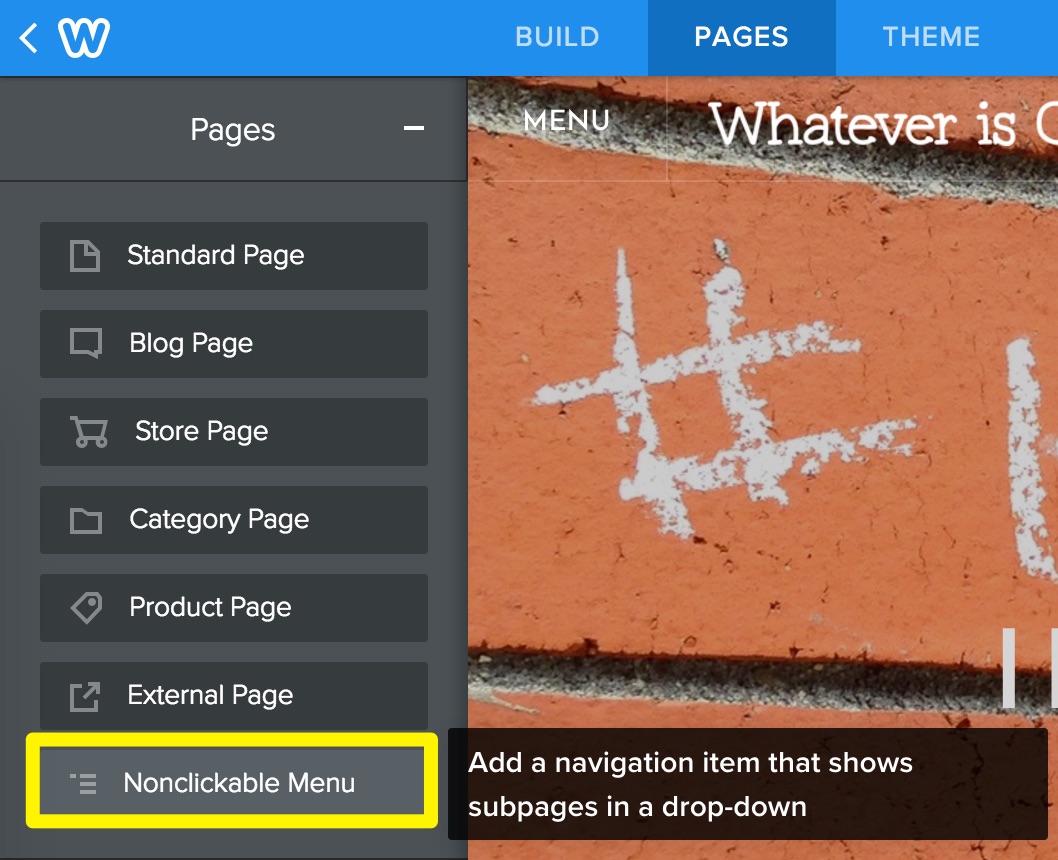Click the Standard Page document icon
1058x860 pixels.
coord(85,256)
